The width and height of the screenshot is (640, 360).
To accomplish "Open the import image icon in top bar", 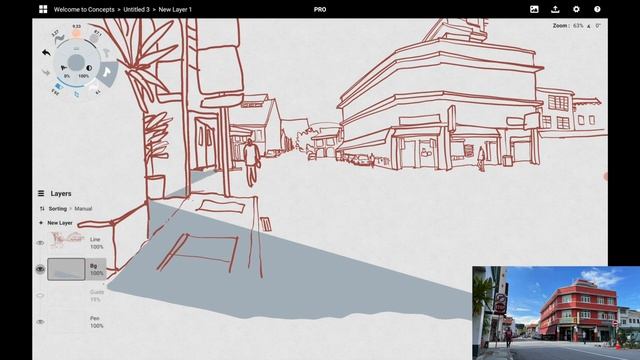I will [x=534, y=9].
